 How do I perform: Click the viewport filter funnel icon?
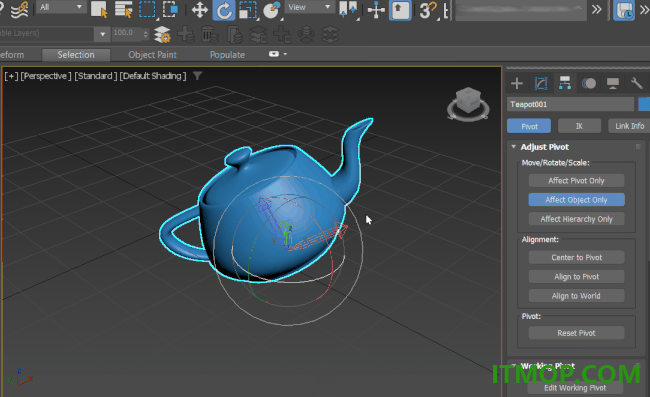coord(197,76)
